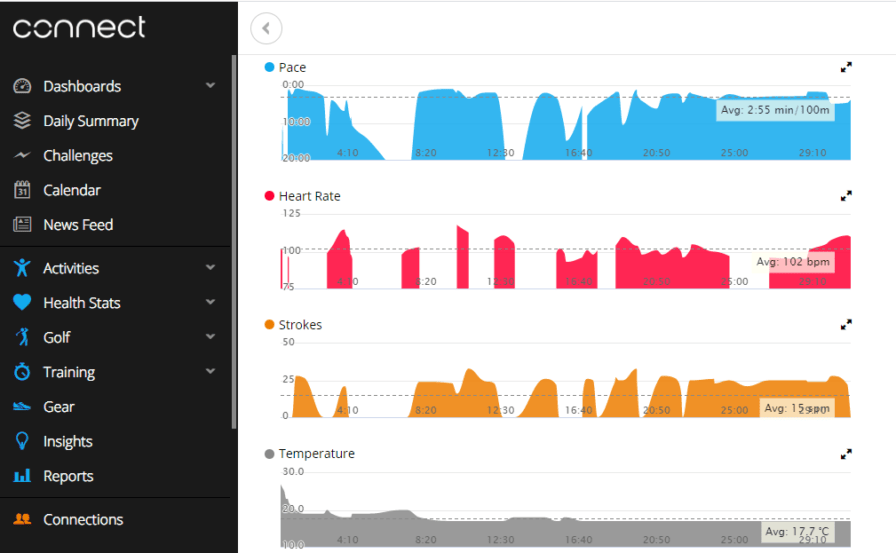Click the blue Pace legend dot

(269, 67)
